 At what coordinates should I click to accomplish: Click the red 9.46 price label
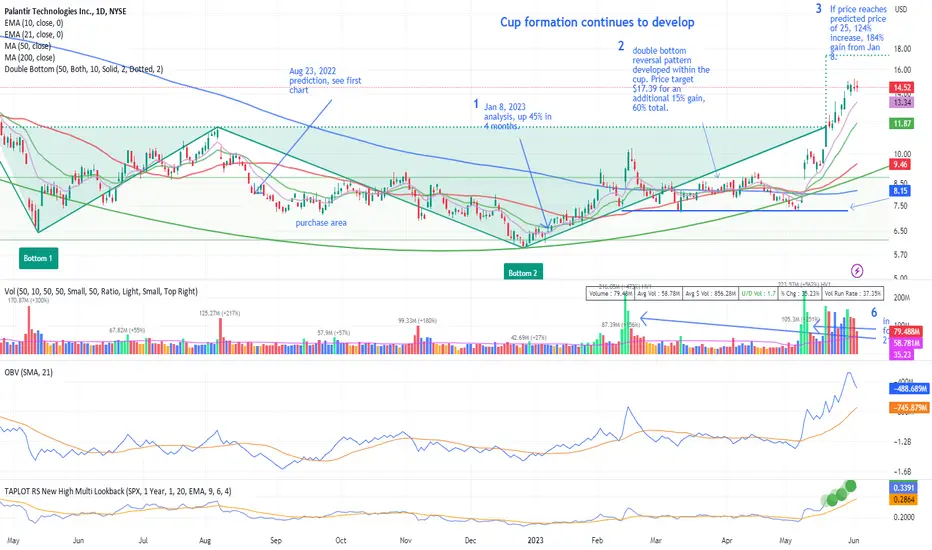(x=900, y=164)
